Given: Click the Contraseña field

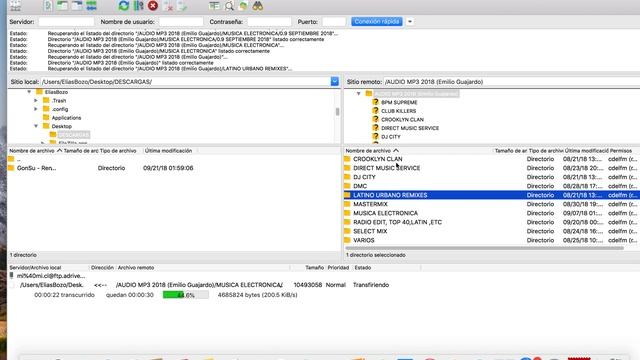Looking at the screenshot, I should (269, 22).
